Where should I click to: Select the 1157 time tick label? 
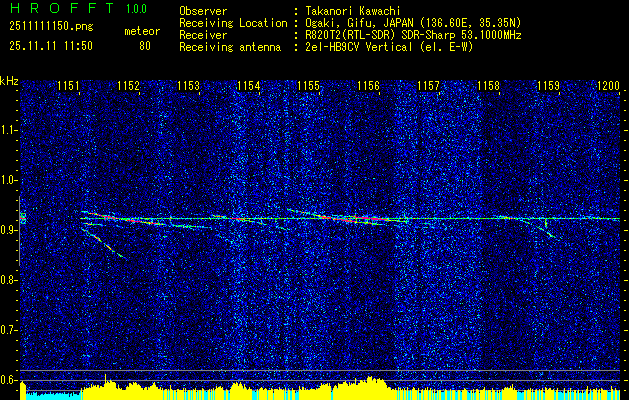click(428, 87)
